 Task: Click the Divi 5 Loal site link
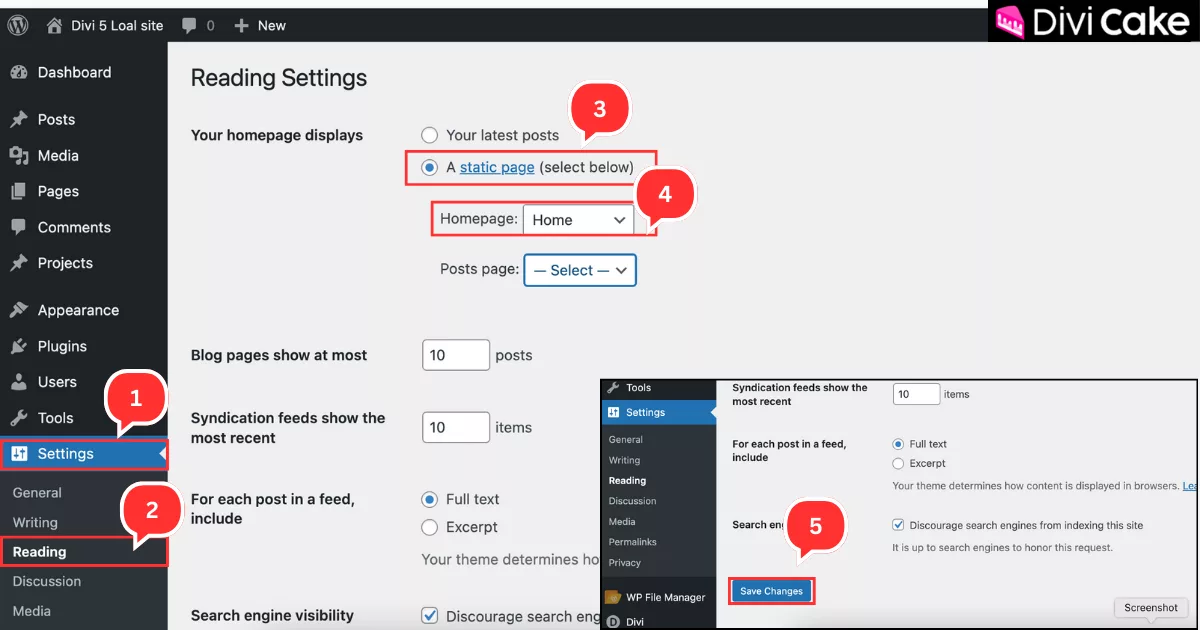click(x=117, y=25)
